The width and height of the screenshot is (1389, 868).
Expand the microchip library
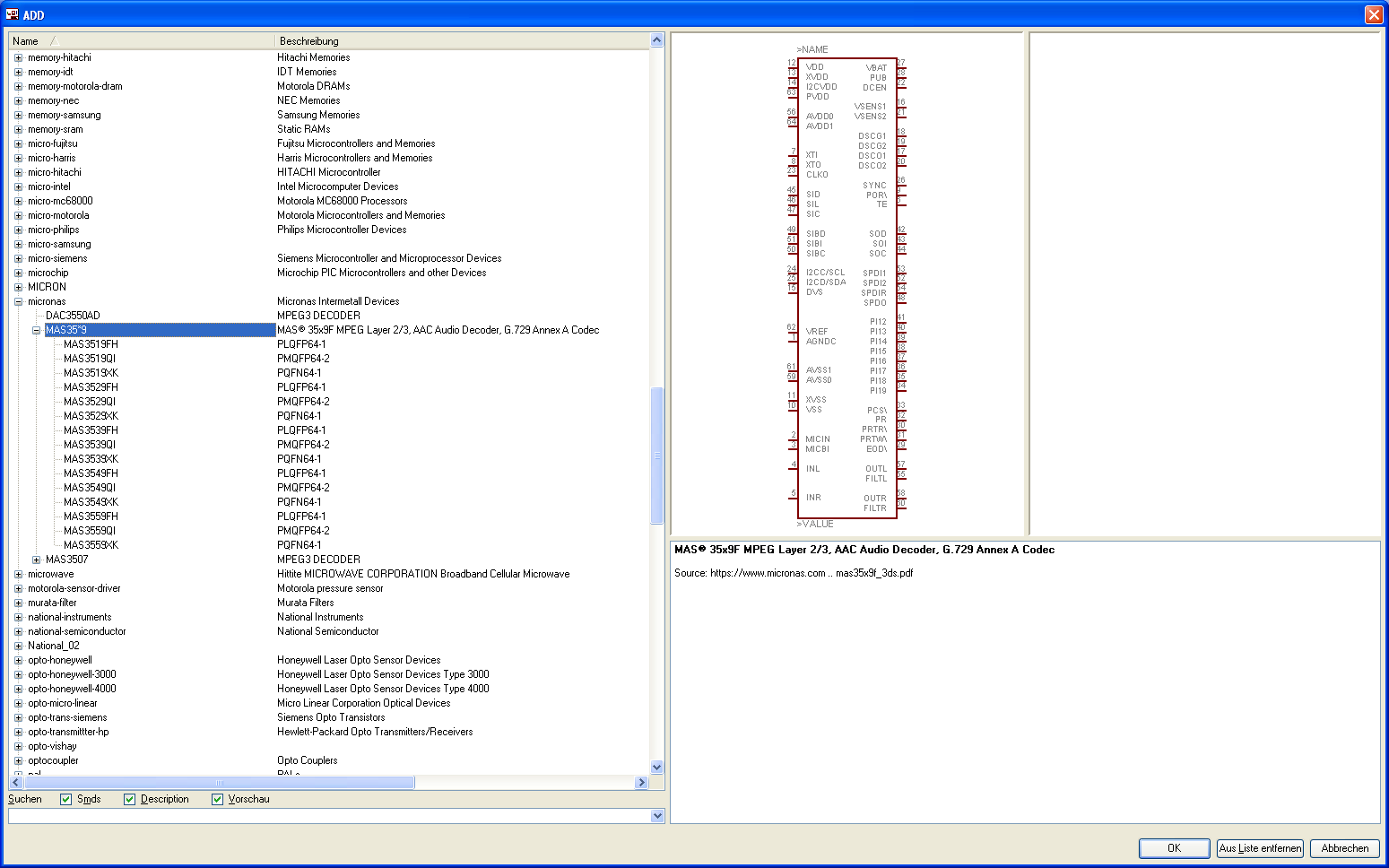click(18, 273)
